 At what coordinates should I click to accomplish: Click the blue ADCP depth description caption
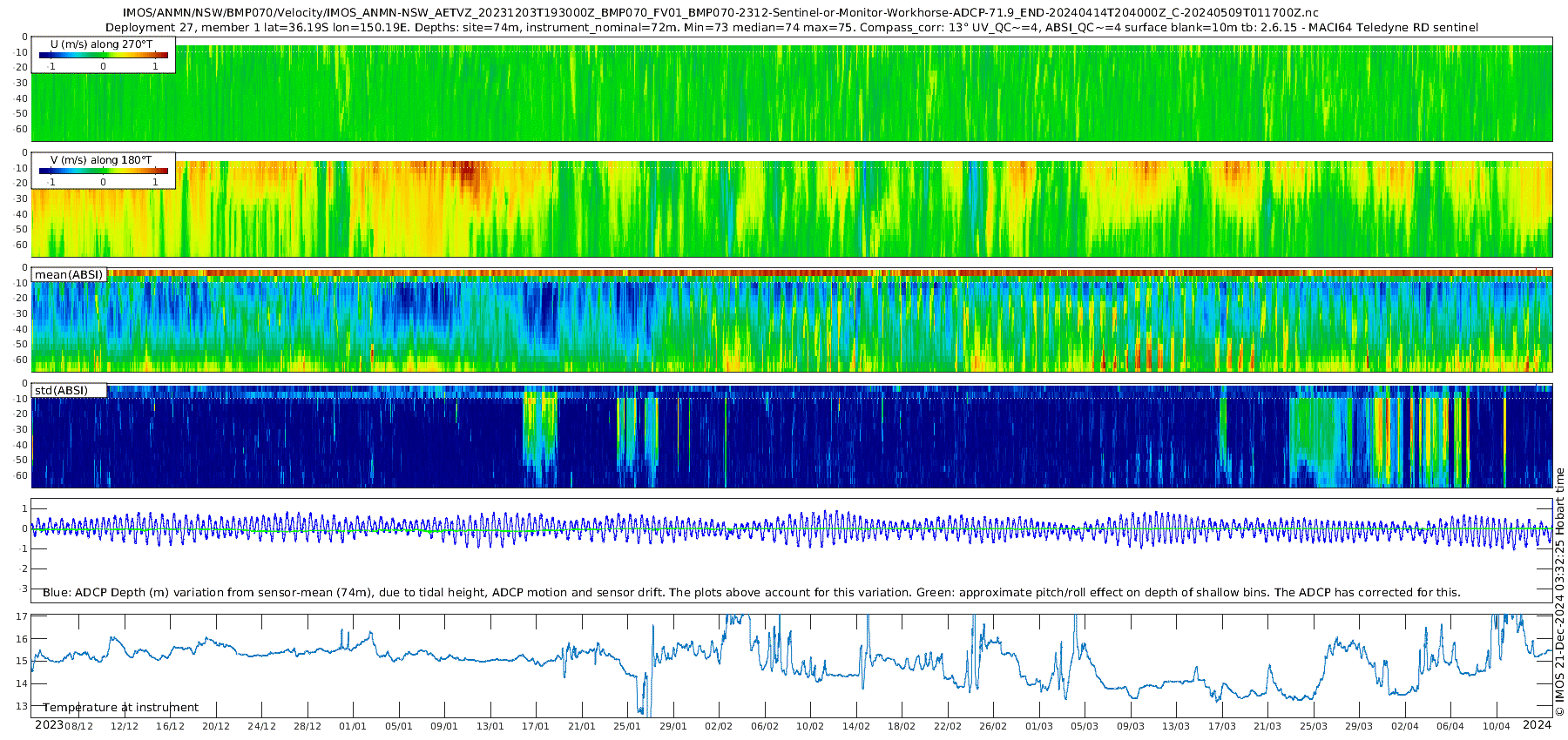[751, 592]
